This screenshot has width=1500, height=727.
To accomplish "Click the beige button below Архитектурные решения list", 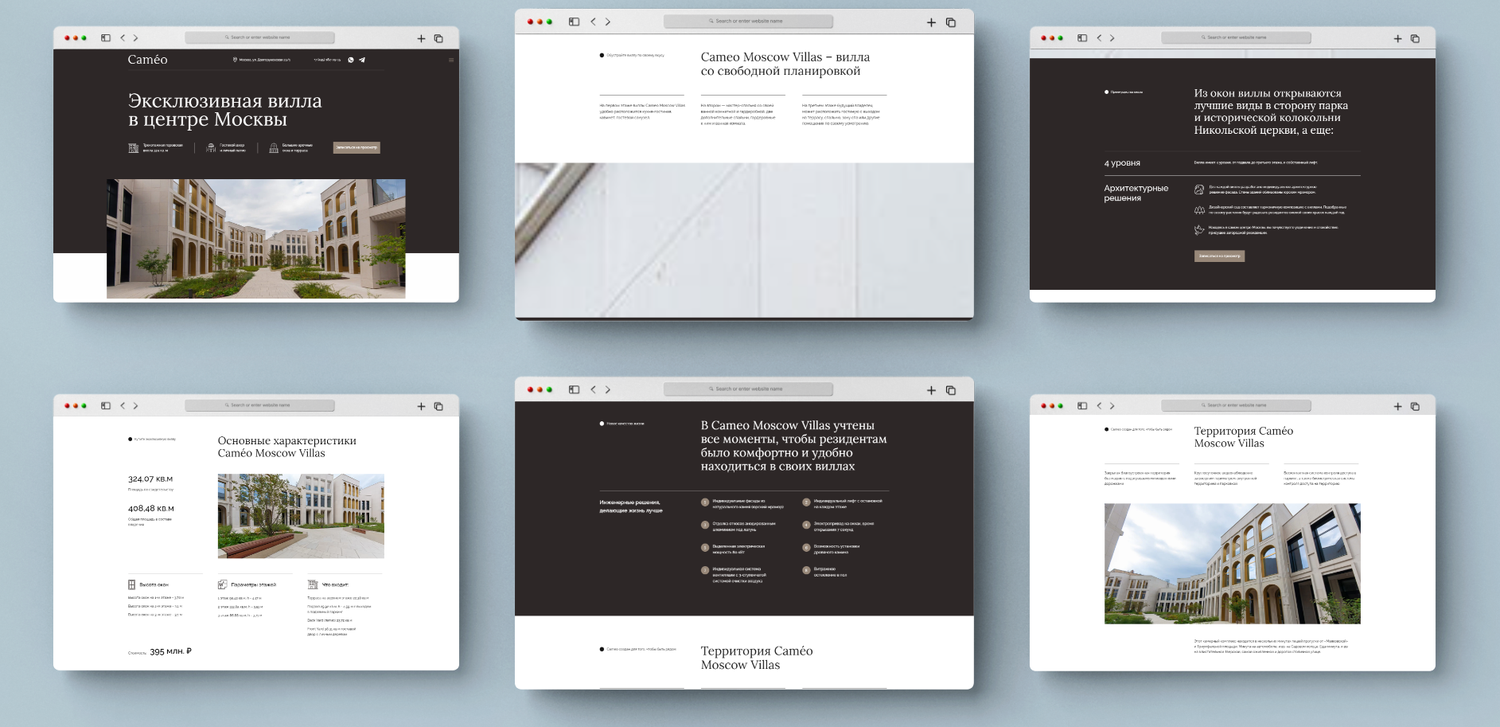I will click(1219, 256).
